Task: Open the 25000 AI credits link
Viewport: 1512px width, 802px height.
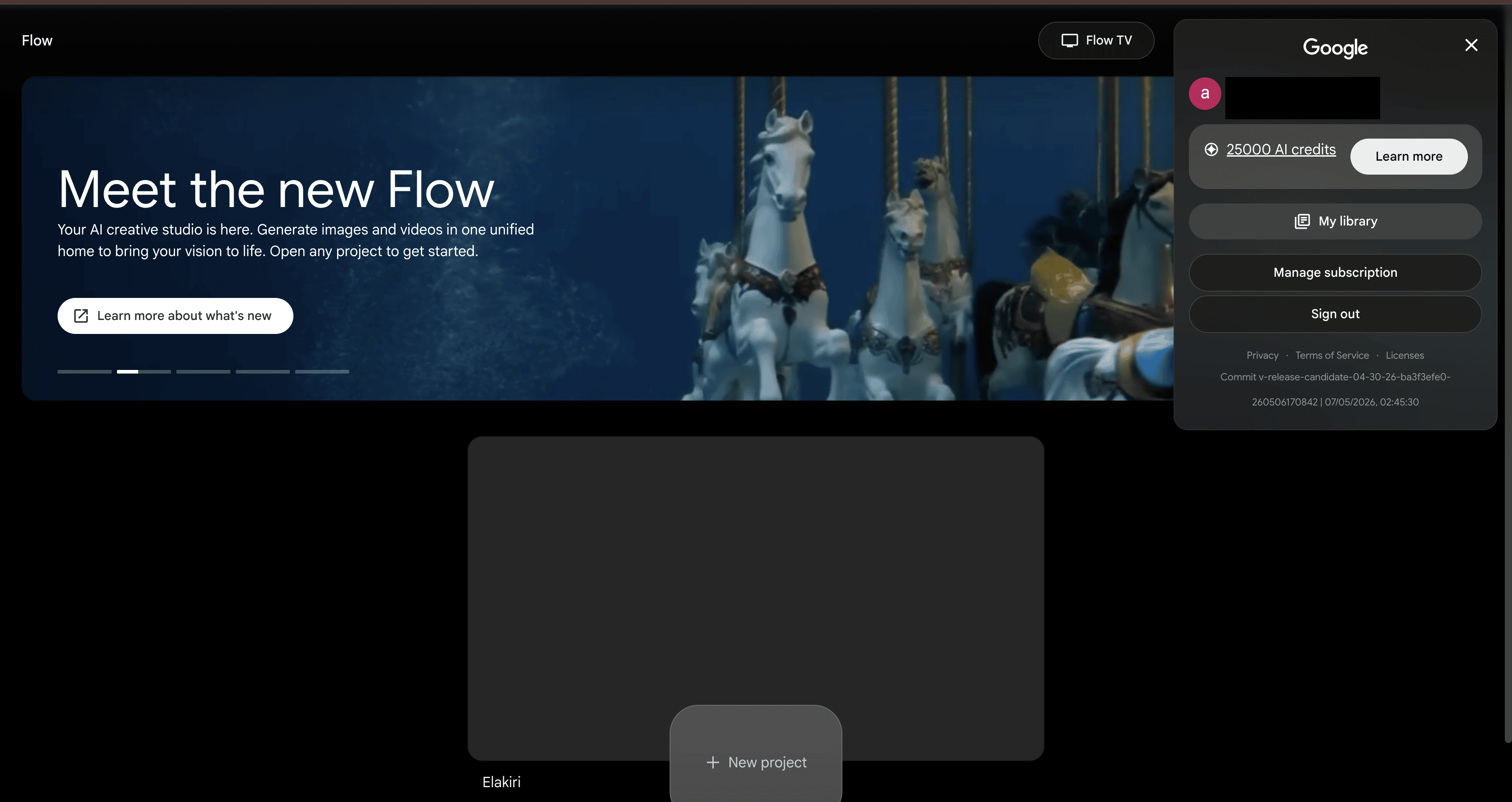Action: 1281,150
